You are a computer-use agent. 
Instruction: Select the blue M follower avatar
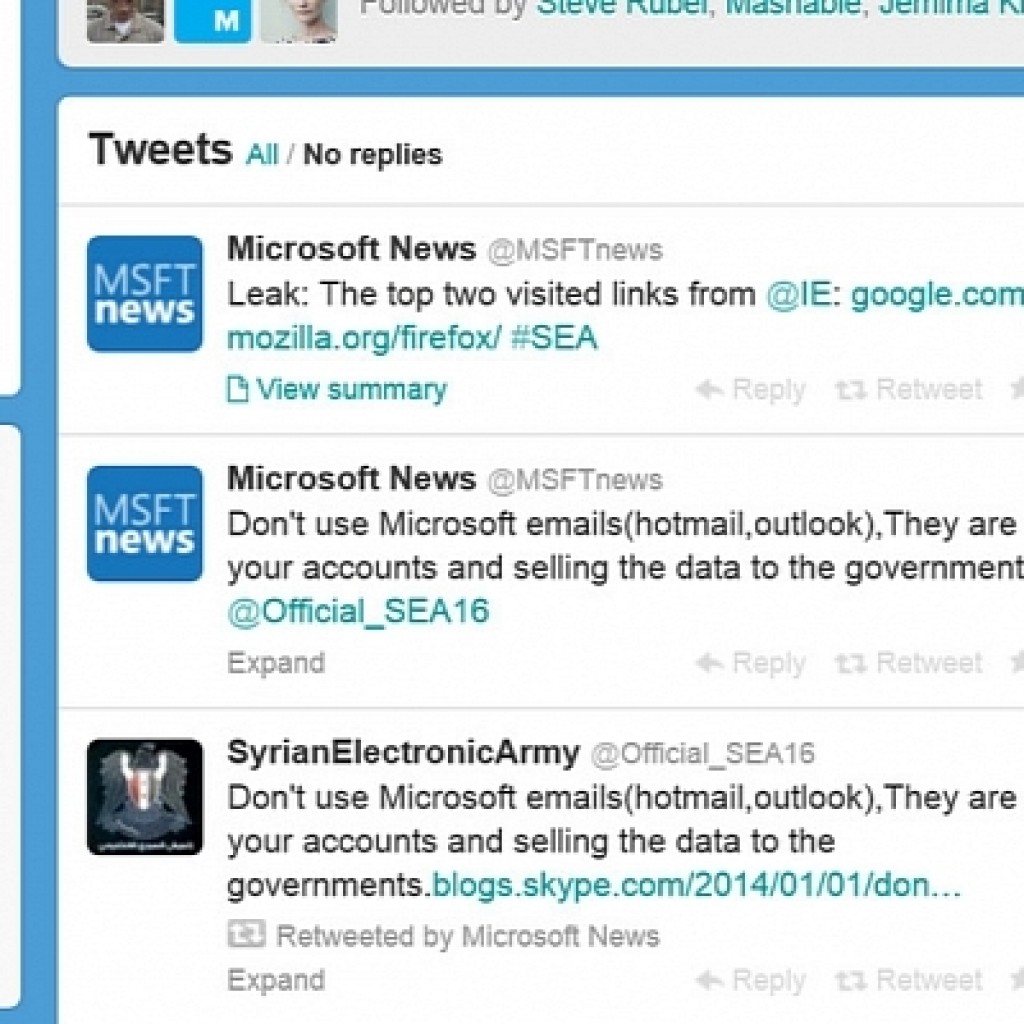[x=212, y=21]
